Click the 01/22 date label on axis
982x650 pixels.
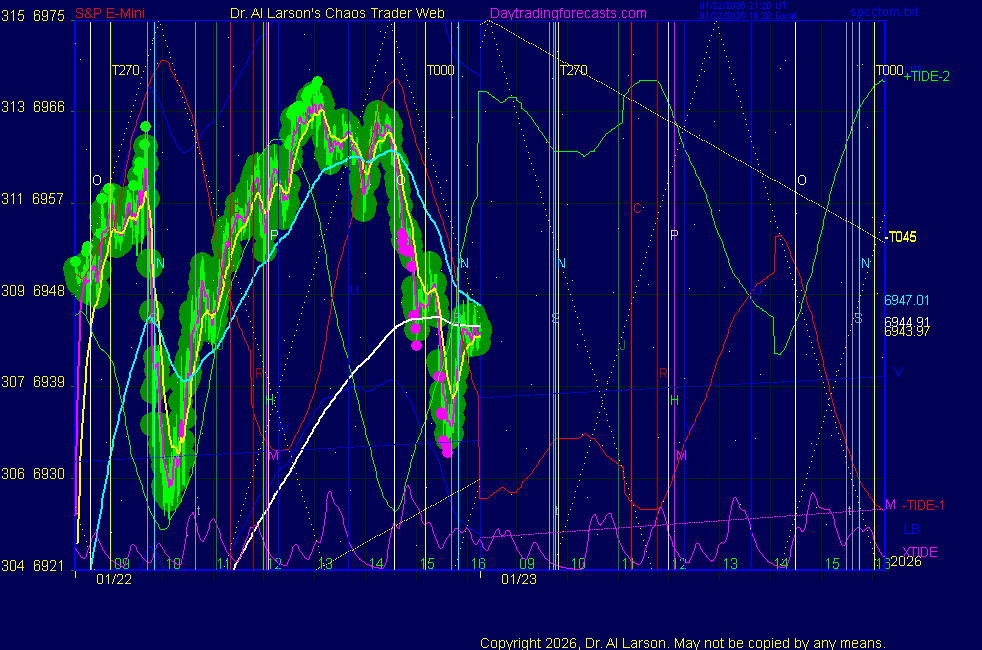(113, 579)
